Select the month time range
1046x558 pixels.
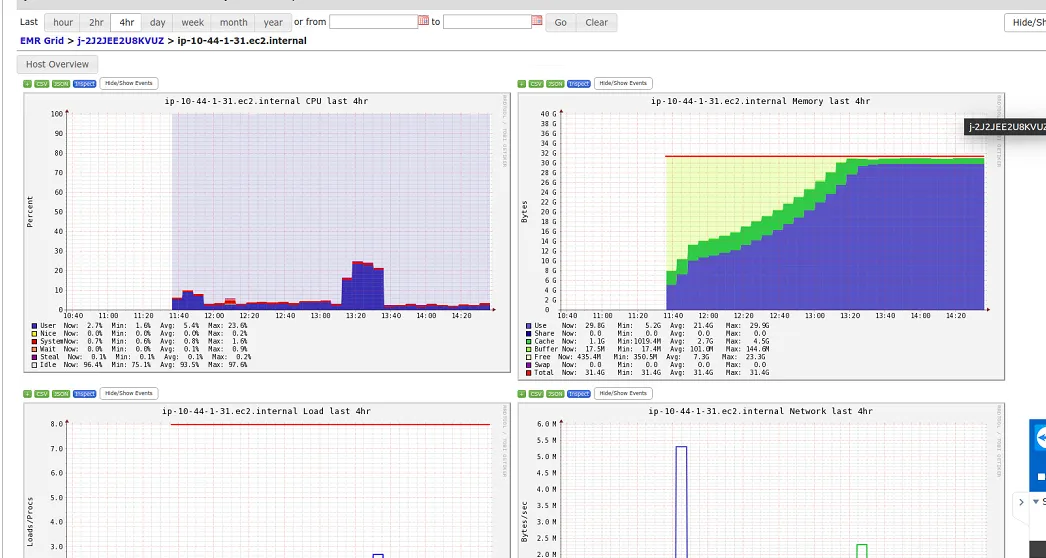coord(233,22)
